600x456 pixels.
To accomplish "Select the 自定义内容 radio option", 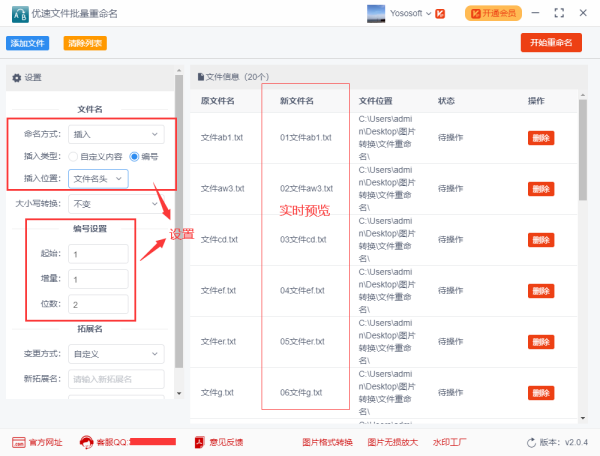I will point(74,156).
